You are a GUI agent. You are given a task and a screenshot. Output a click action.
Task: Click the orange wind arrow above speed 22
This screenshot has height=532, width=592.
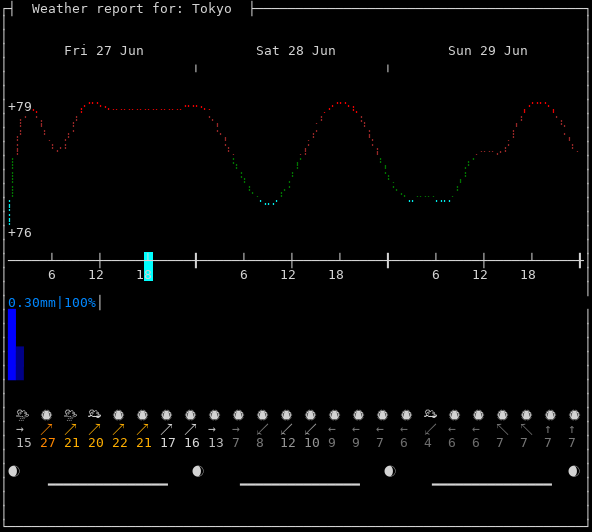119,429
